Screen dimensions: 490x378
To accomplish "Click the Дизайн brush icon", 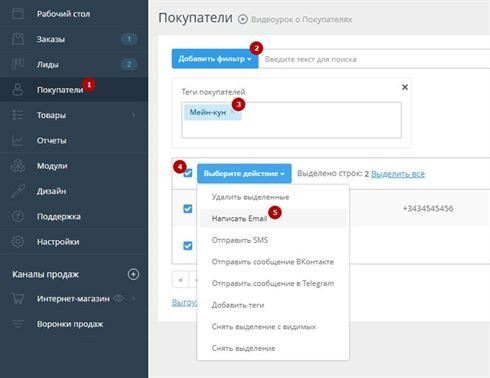I will point(18,191).
